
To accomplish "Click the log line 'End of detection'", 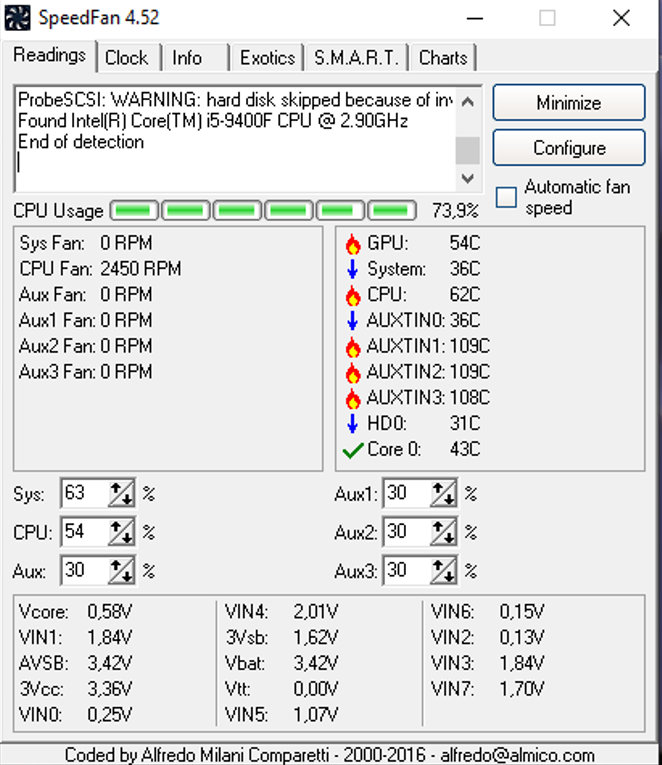I will click(x=81, y=142).
